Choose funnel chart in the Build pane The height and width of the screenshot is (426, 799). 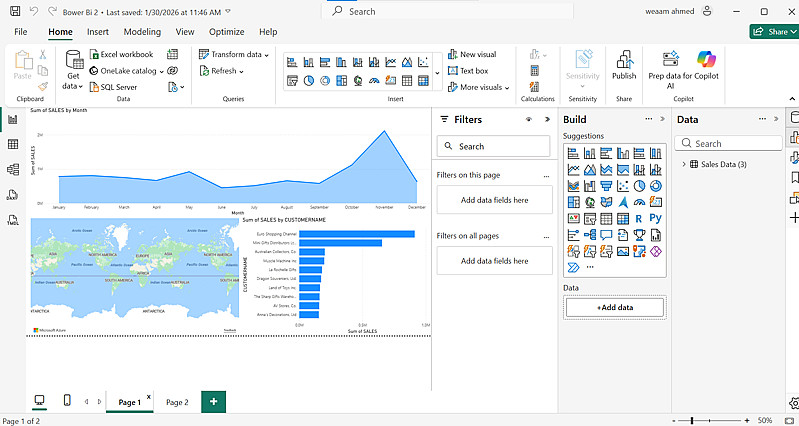click(606, 186)
